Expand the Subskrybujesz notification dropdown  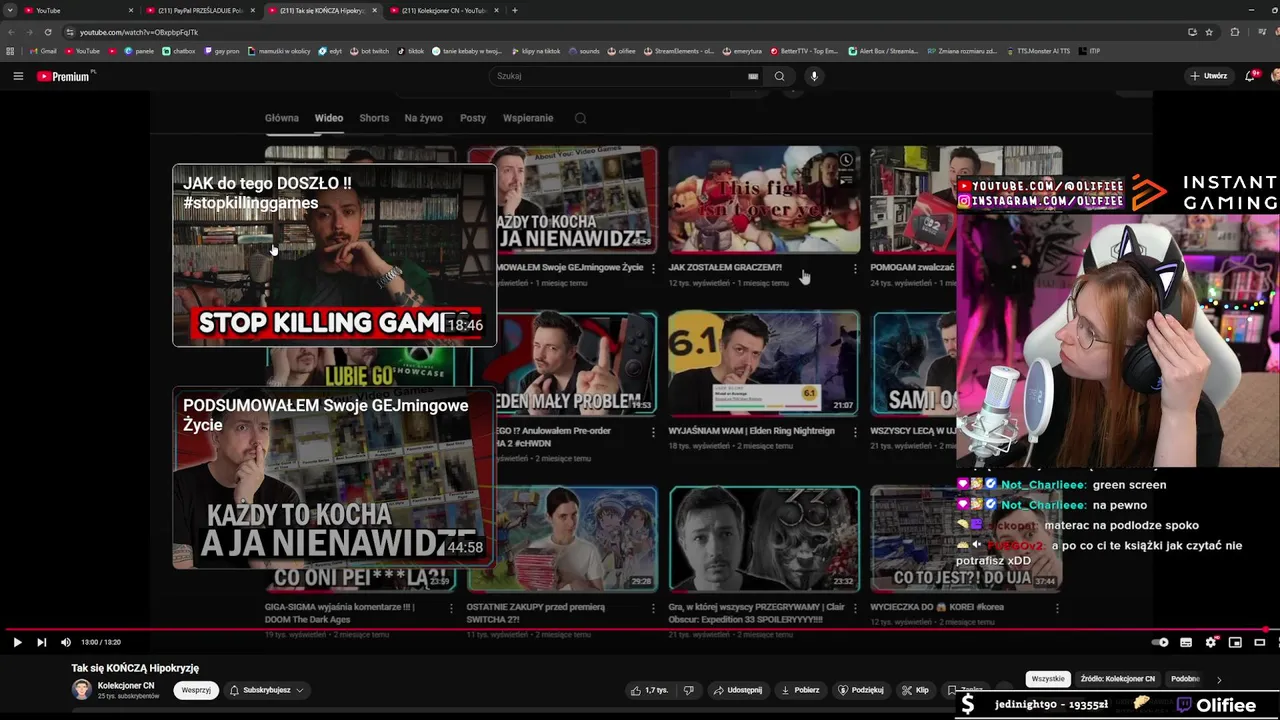click(266, 690)
